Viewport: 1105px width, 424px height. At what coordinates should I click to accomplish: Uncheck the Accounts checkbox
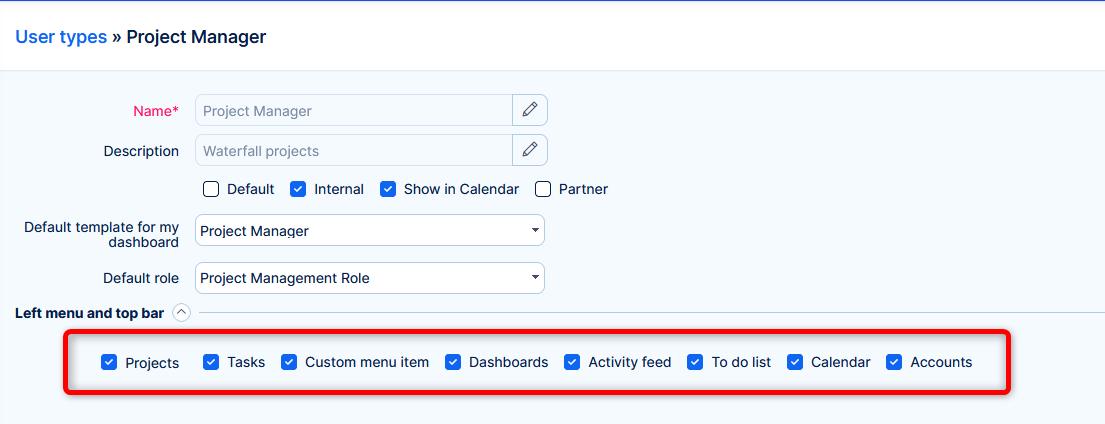click(x=894, y=362)
